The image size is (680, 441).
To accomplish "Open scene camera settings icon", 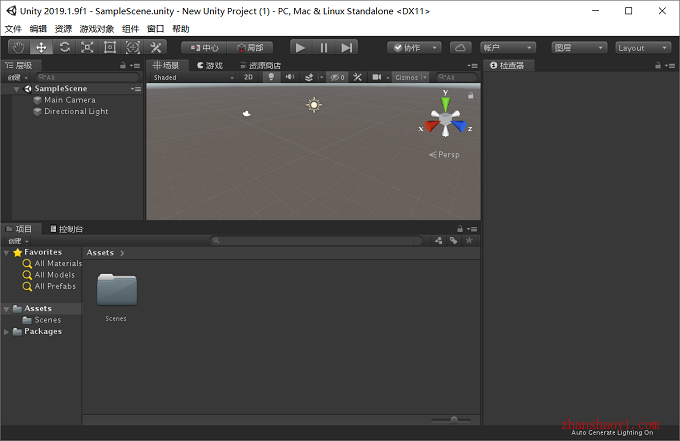I will (377, 77).
